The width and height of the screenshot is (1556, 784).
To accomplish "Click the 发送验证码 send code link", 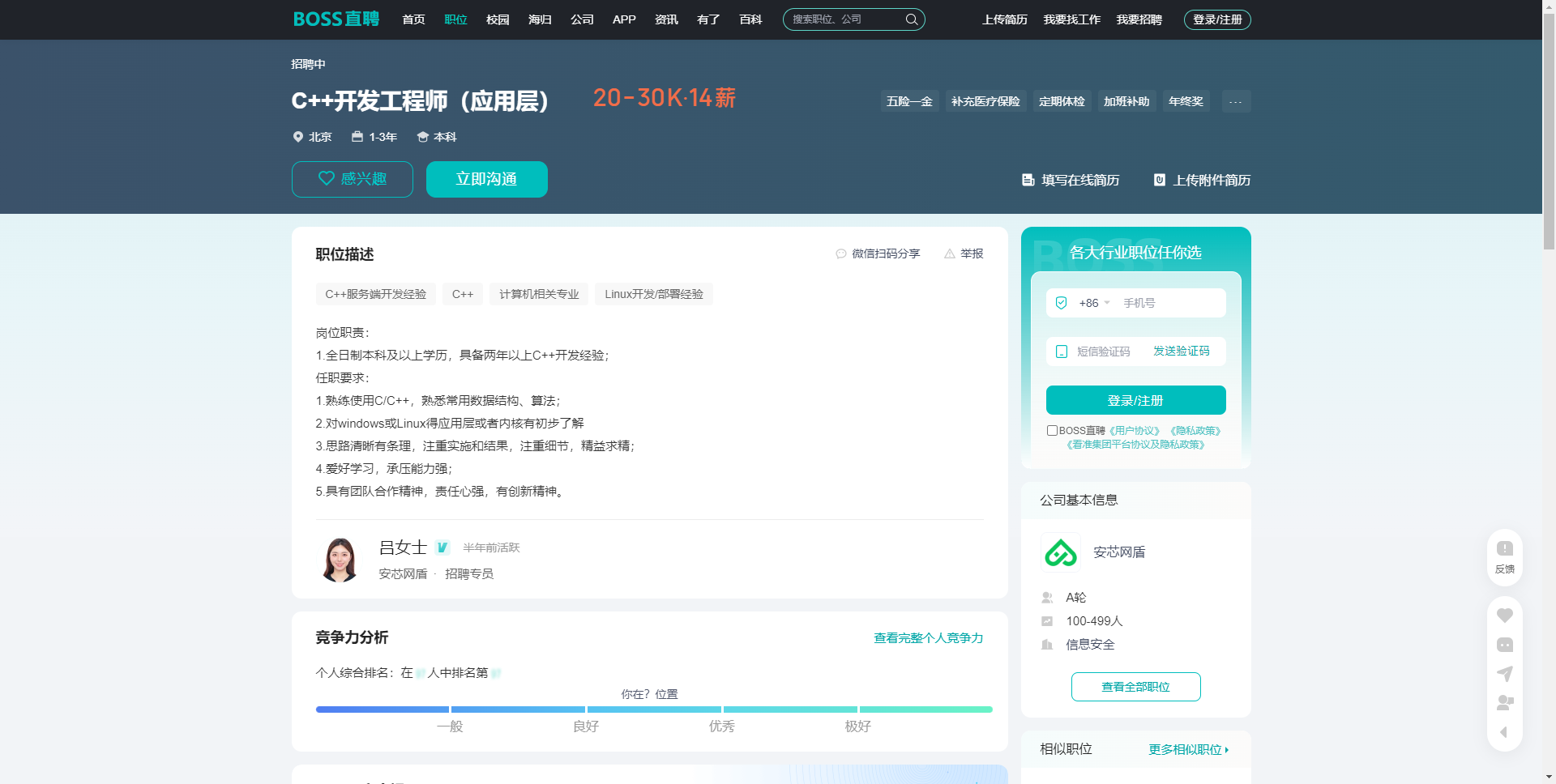I will click(x=1181, y=352).
